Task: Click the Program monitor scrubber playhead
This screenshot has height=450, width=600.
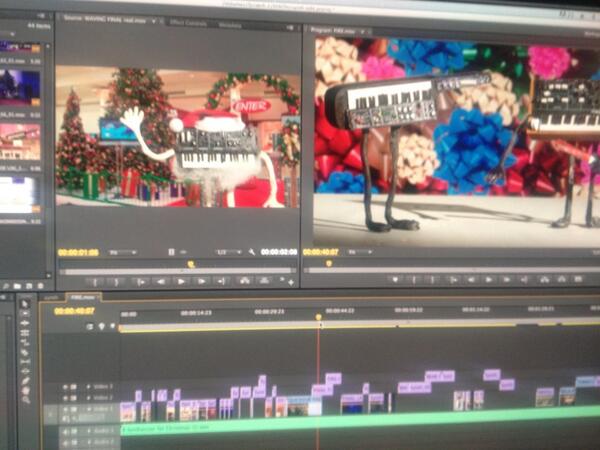Action: (328, 264)
